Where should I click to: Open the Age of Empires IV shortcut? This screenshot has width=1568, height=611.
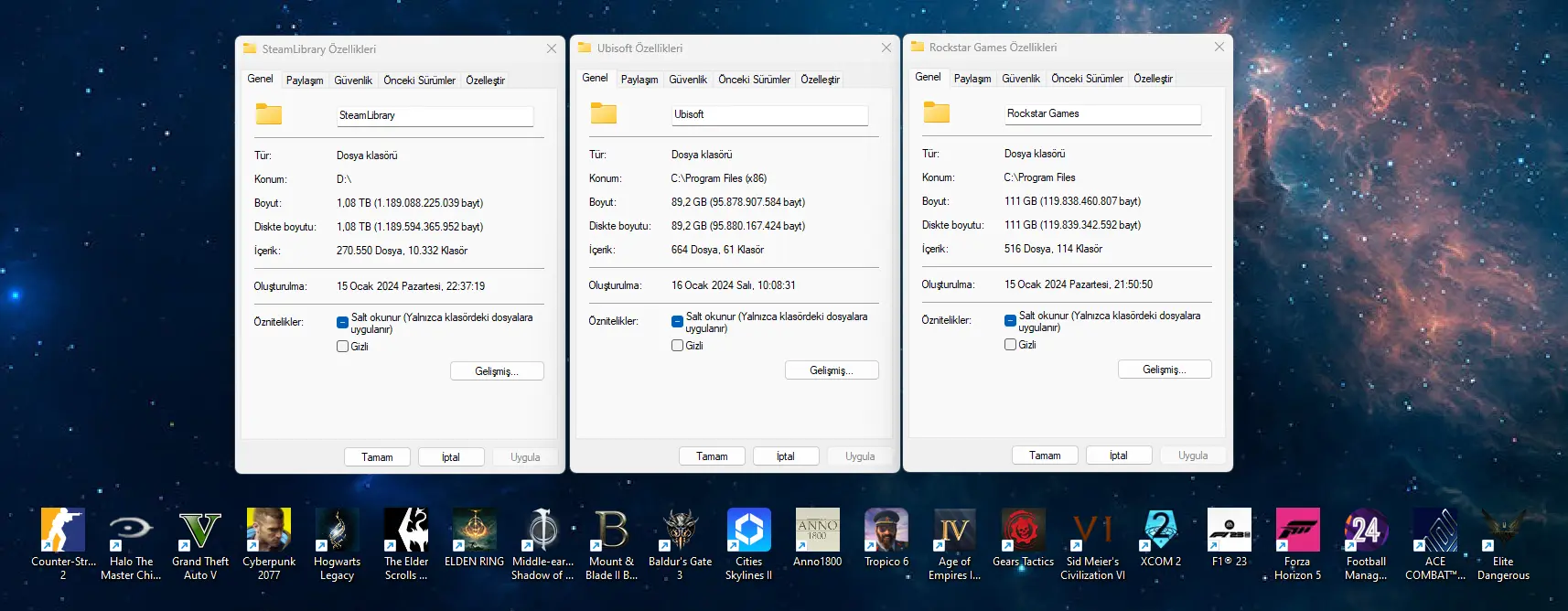pyautogui.click(x=954, y=544)
